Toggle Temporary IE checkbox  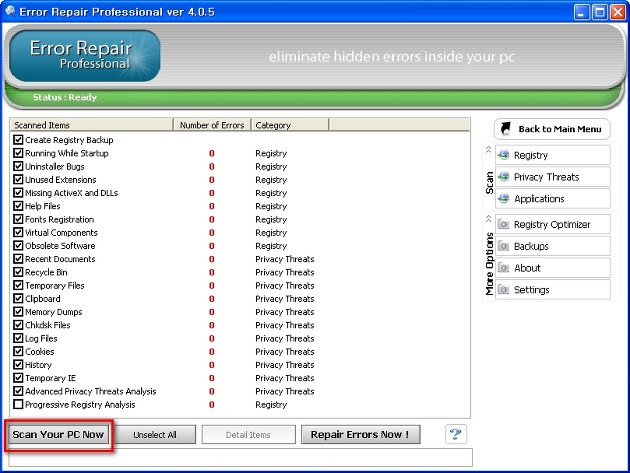pyautogui.click(x=18, y=378)
